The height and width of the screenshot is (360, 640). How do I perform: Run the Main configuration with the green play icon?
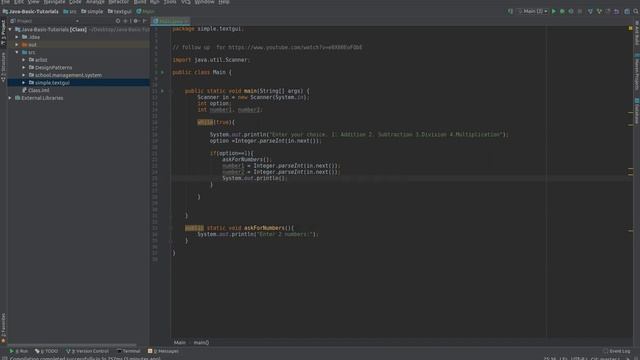click(x=554, y=11)
